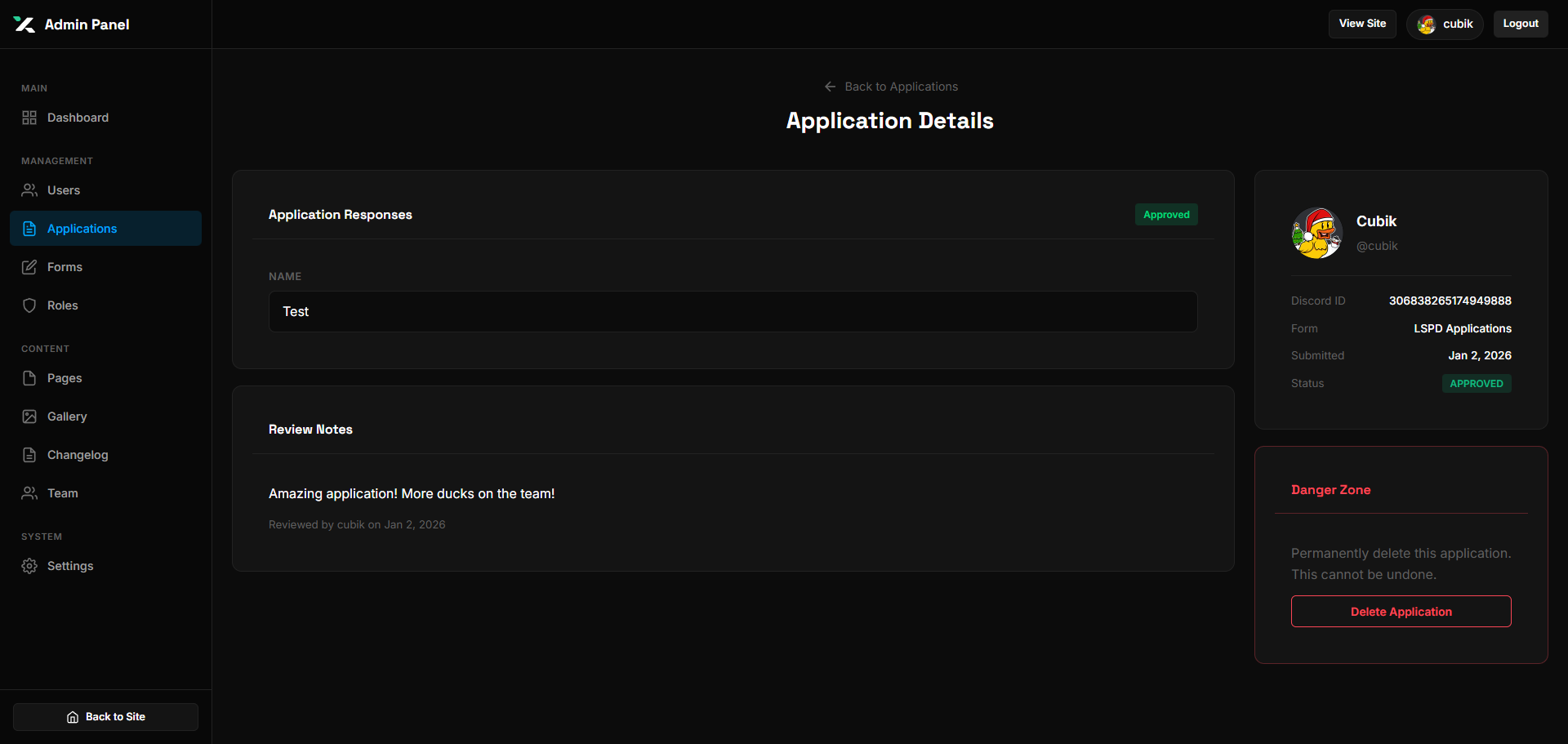Click the Users people icon

pyautogui.click(x=29, y=190)
